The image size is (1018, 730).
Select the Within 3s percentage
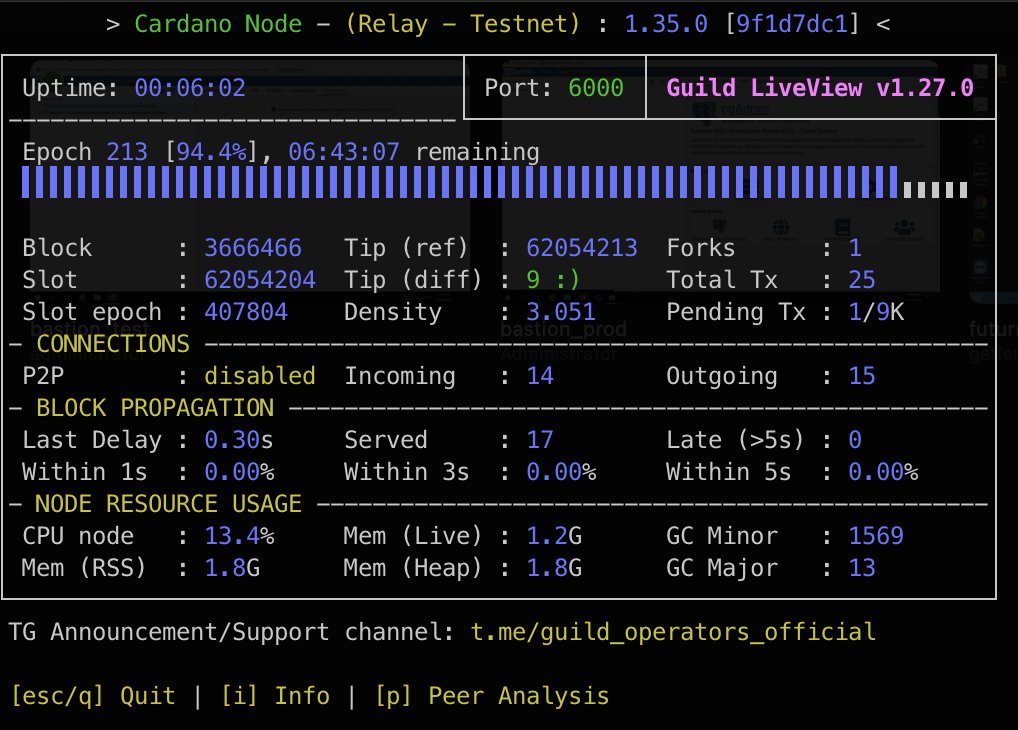tap(561, 472)
